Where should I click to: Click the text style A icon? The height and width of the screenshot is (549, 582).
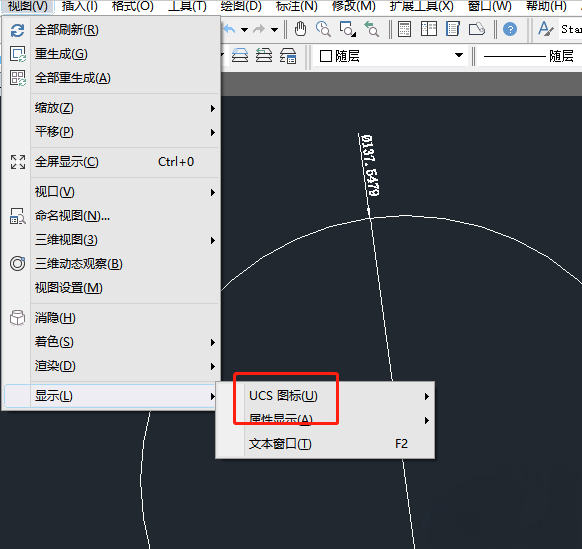click(x=545, y=29)
